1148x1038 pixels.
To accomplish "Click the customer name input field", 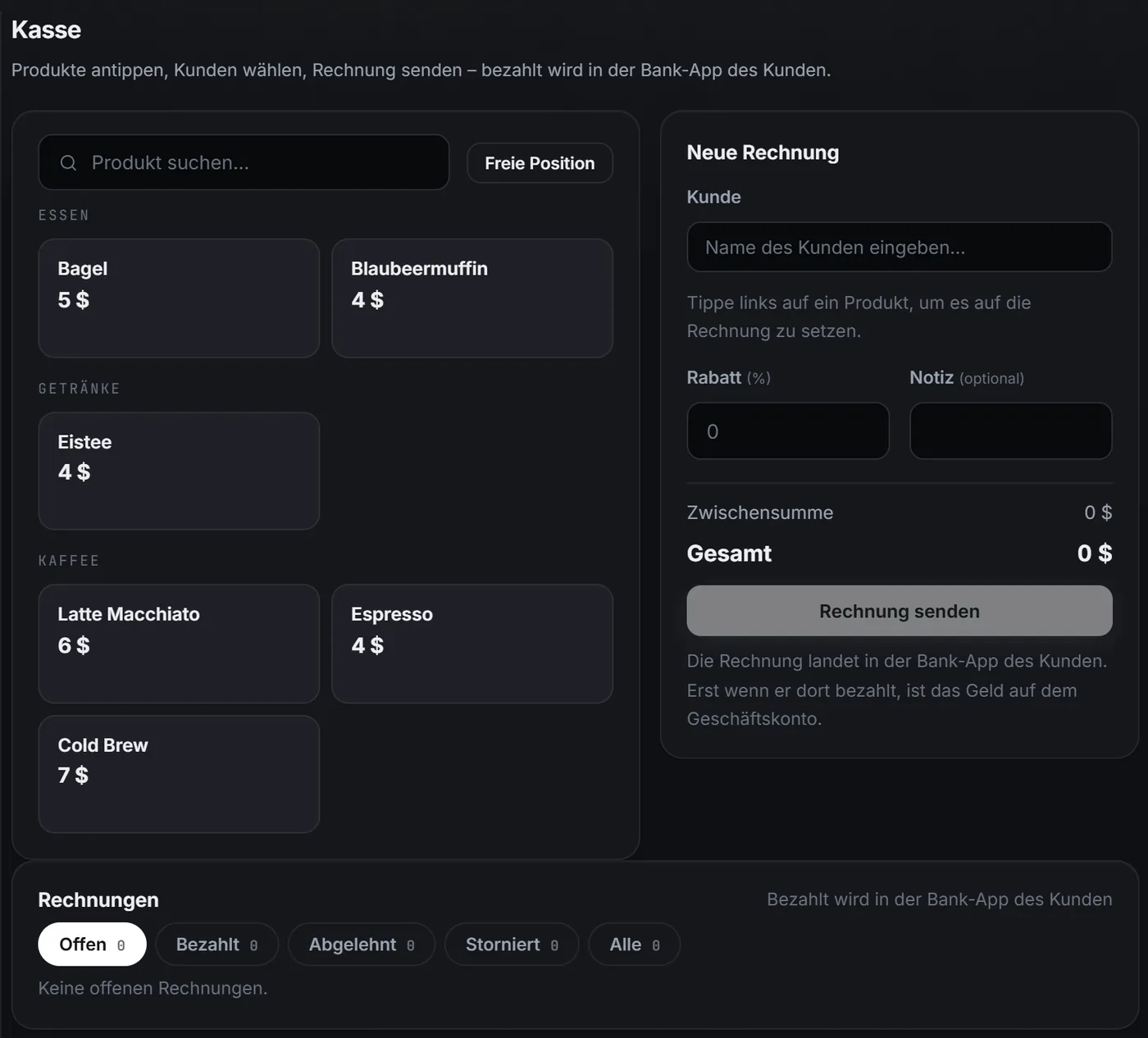I will tap(900, 247).
